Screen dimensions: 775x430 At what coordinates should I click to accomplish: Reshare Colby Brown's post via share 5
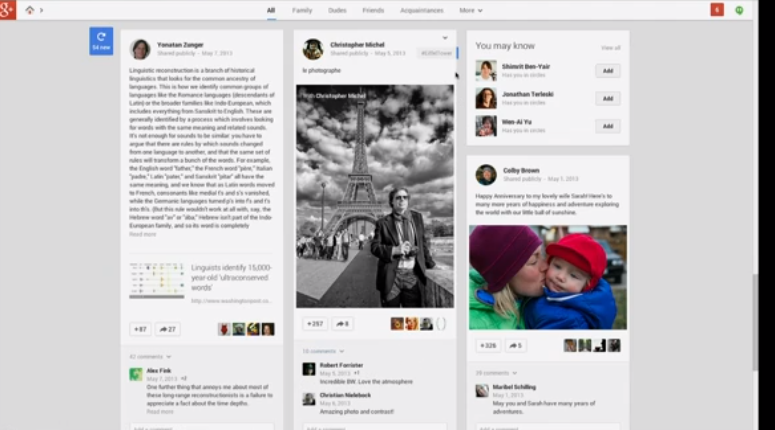515,345
